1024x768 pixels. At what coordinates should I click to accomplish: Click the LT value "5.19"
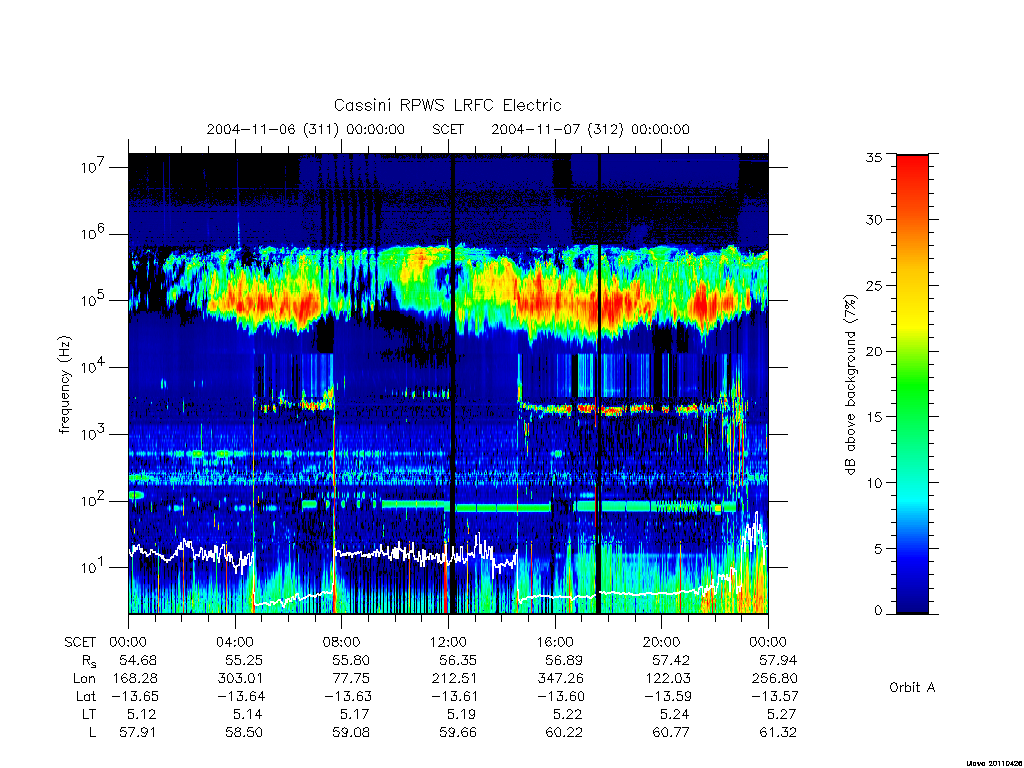point(461,714)
